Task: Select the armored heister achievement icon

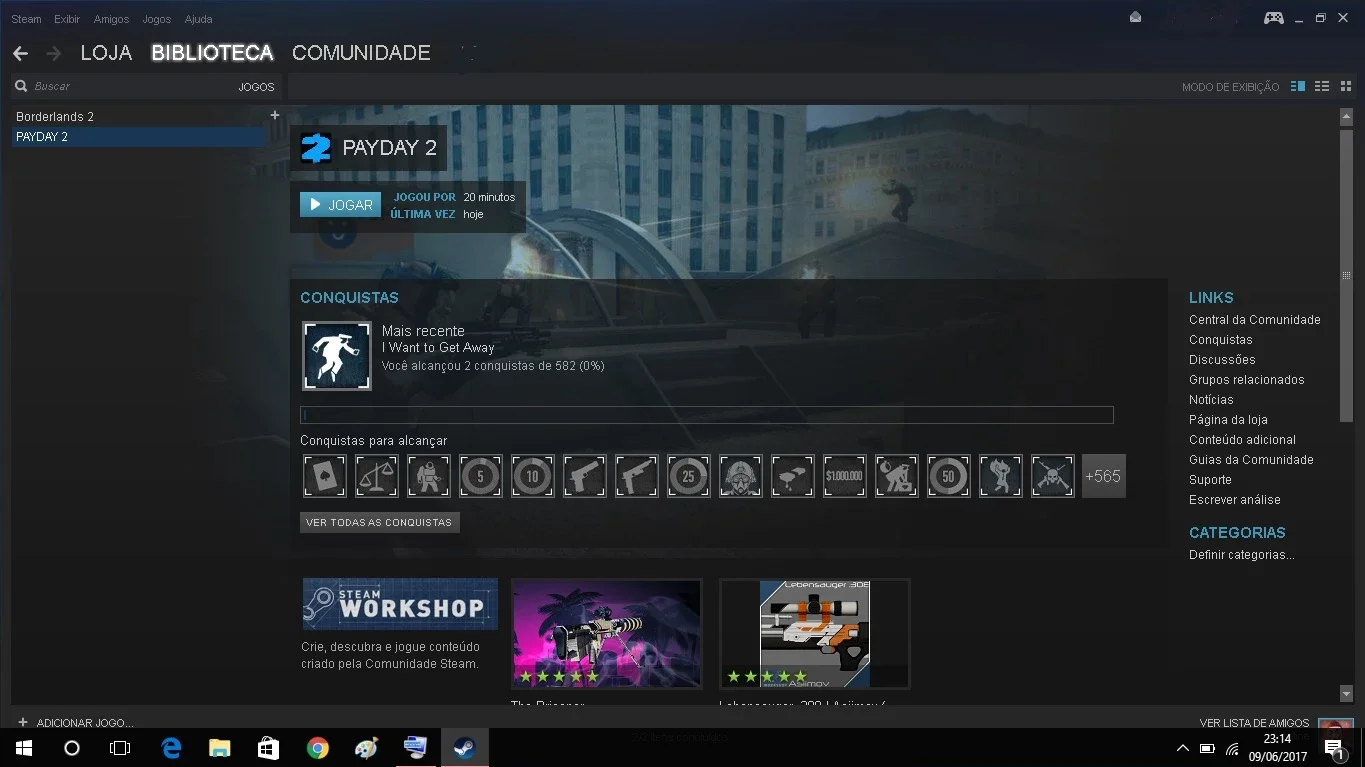Action: pos(429,476)
